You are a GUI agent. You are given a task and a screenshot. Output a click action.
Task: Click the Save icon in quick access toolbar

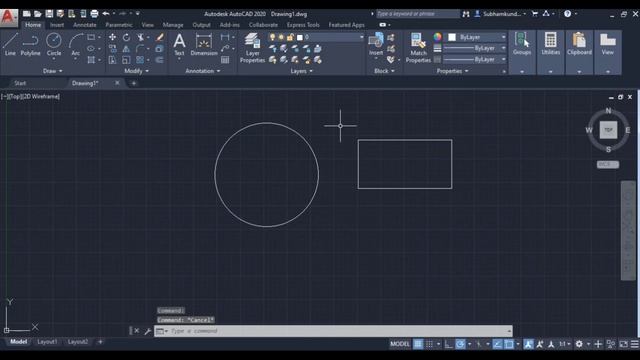pos(49,14)
